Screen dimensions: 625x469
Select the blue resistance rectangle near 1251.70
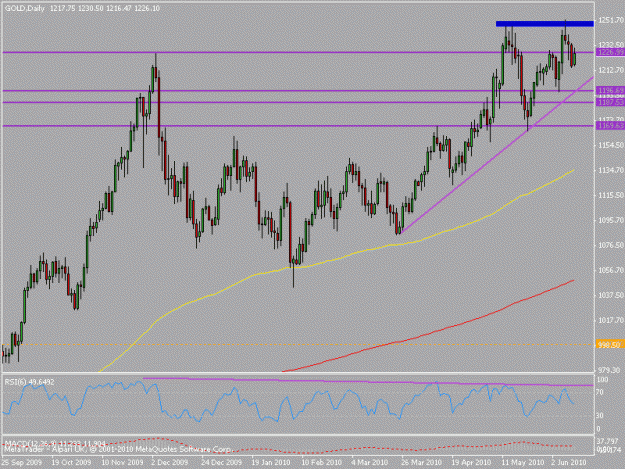tap(544, 24)
